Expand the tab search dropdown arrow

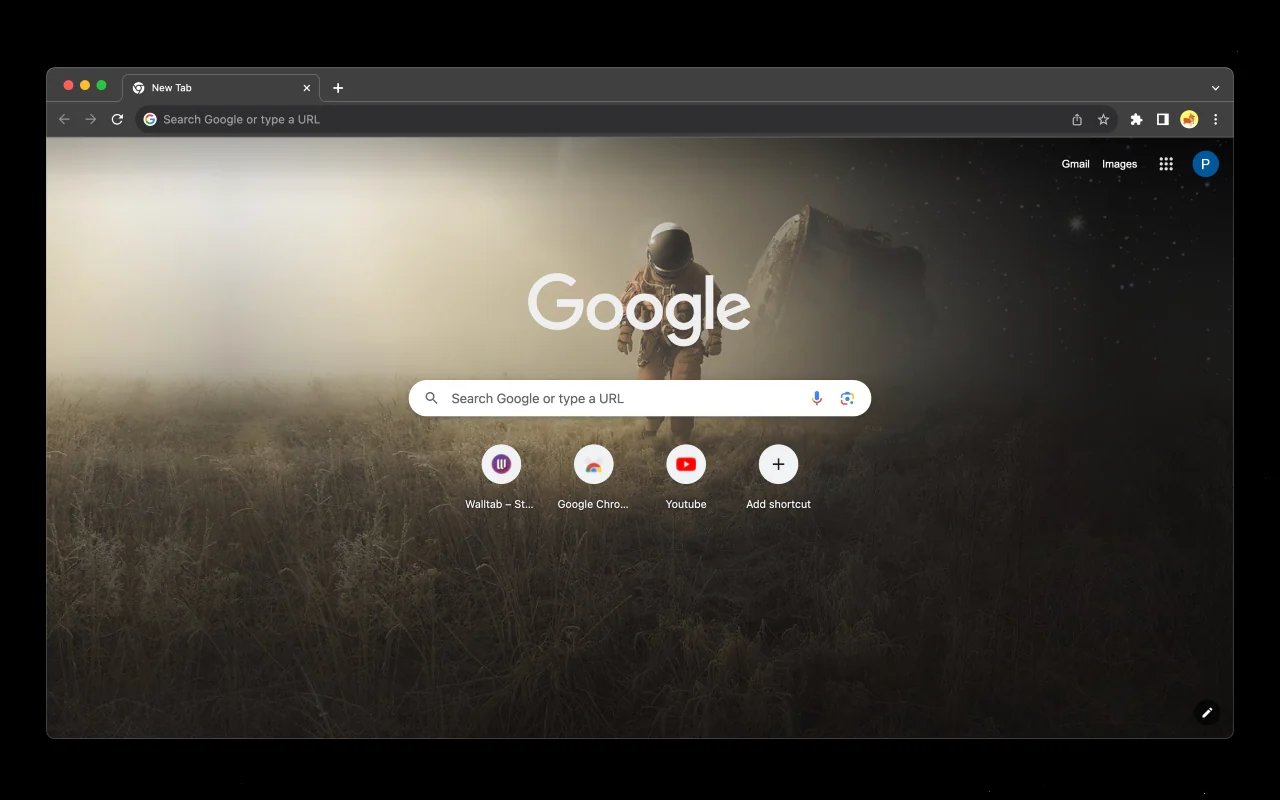pos(1215,88)
